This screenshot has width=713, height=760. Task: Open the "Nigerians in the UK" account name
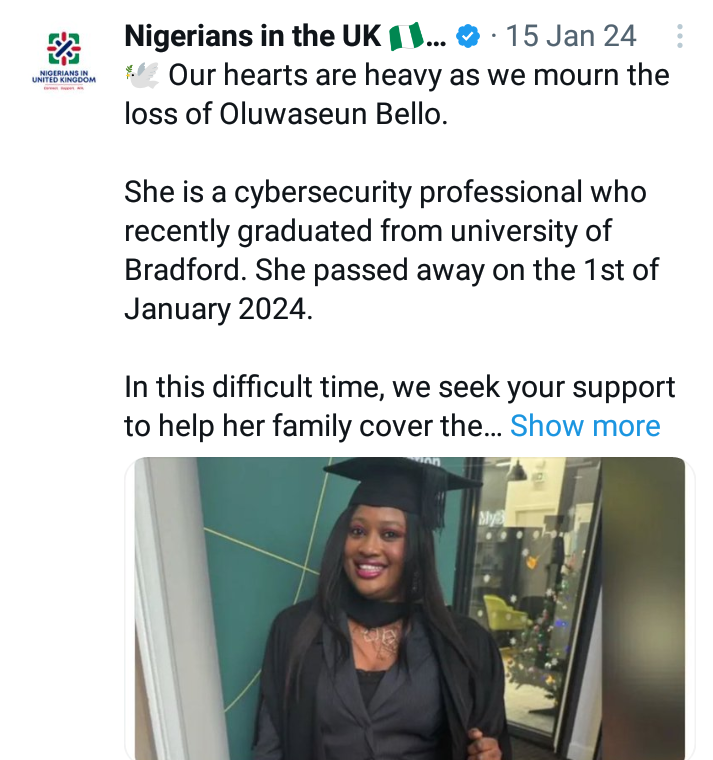(254, 37)
